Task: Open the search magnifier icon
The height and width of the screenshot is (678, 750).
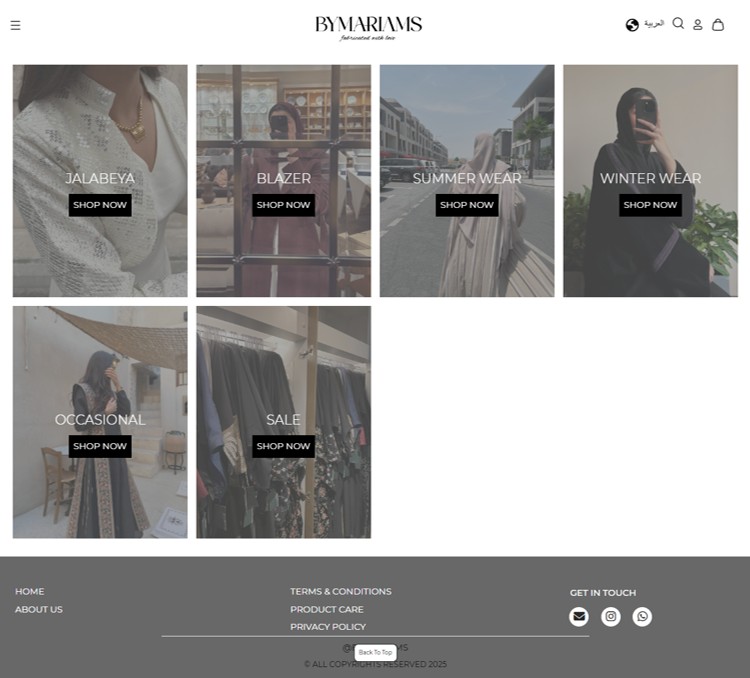Action: pyautogui.click(x=678, y=23)
